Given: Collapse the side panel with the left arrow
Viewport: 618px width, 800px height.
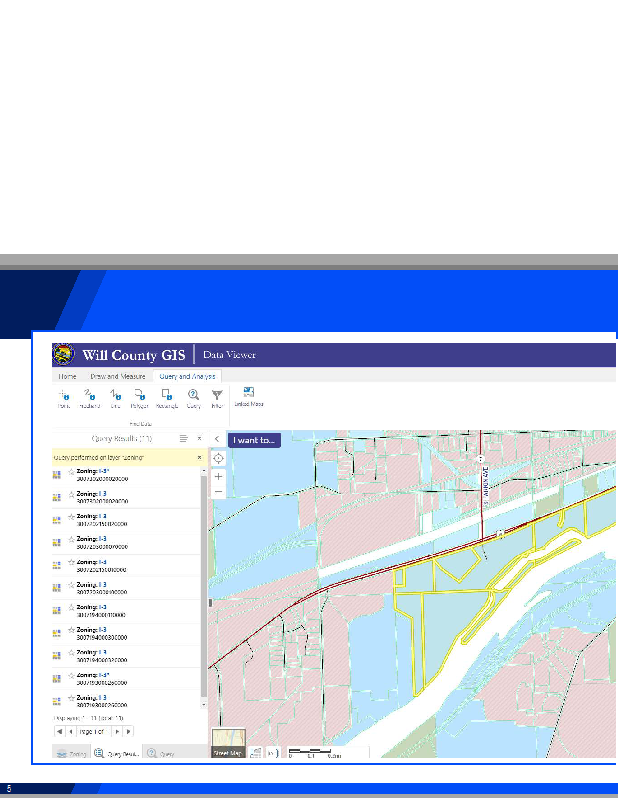Looking at the screenshot, I should pyautogui.click(x=217, y=439).
